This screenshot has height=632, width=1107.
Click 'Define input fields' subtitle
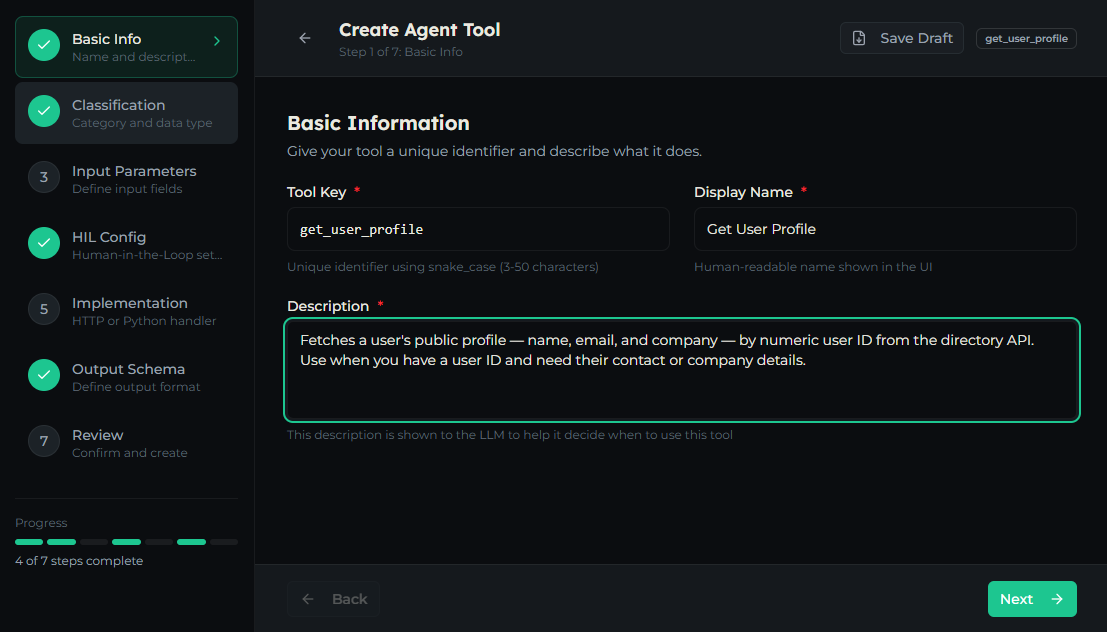[127, 189]
